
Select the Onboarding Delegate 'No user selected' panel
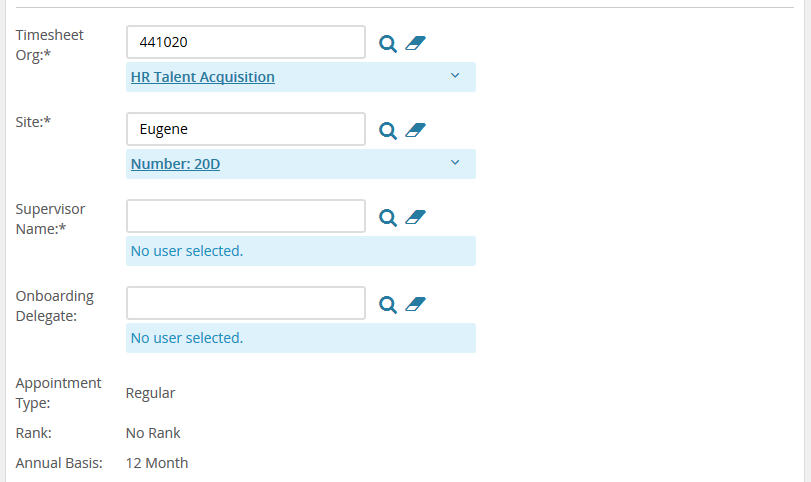click(x=301, y=338)
